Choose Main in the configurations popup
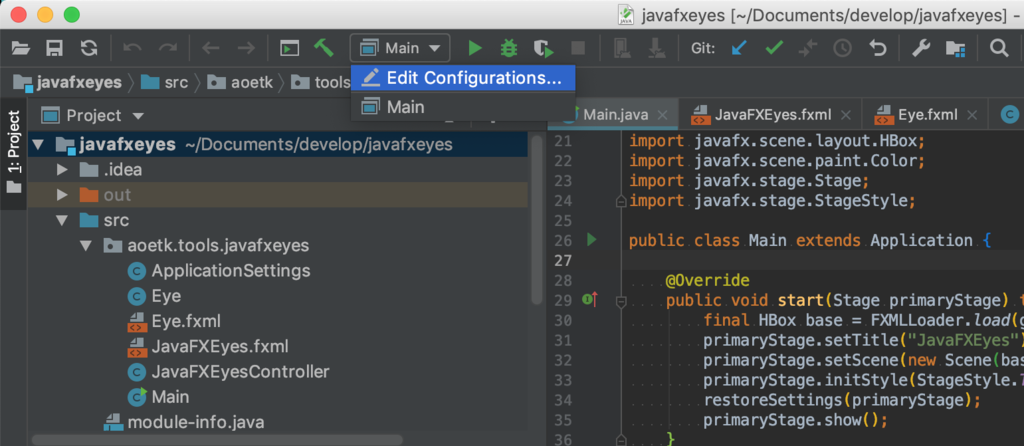 pos(463,106)
